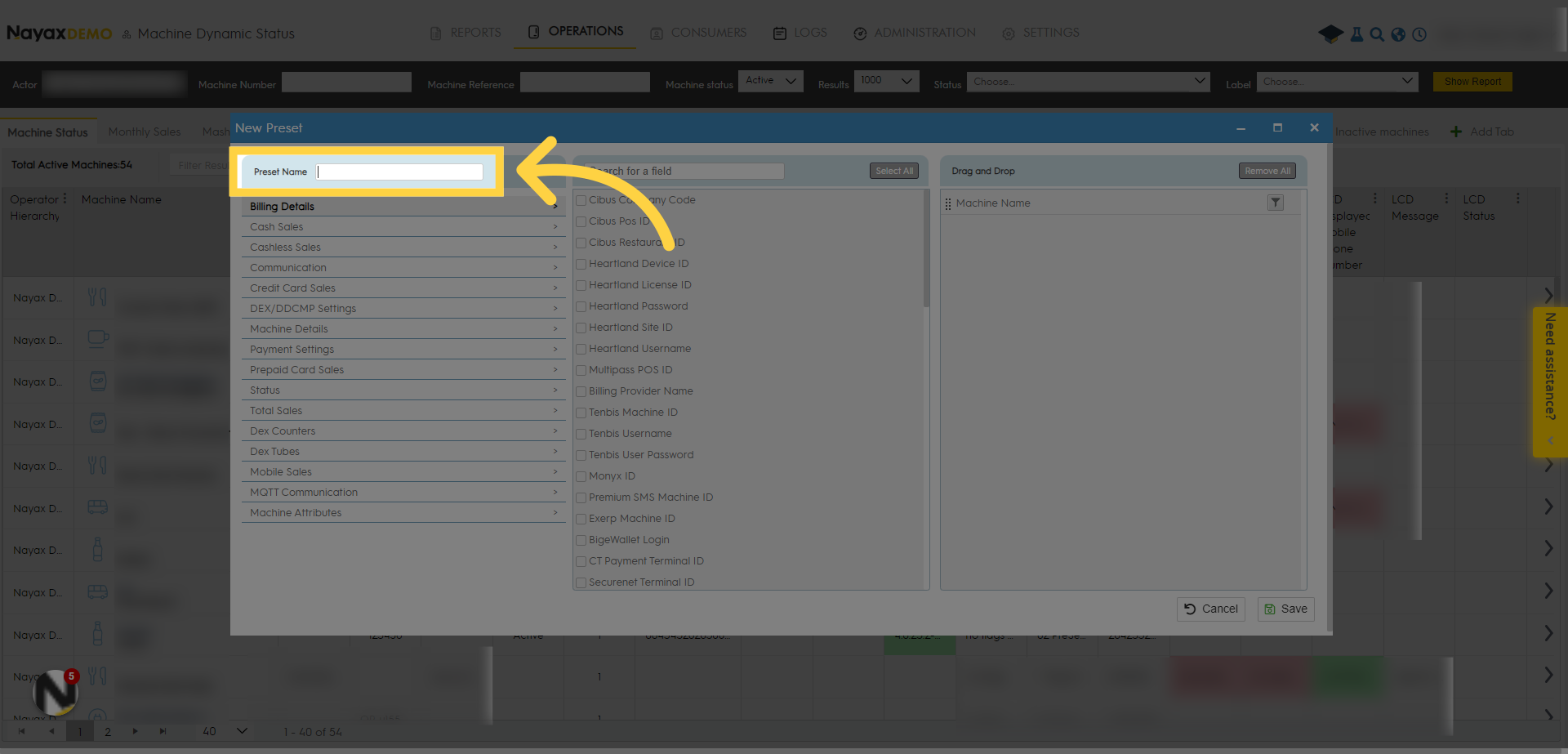Open the Status Choose dropdown
This screenshot has height=754, width=1568.
point(1088,82)
